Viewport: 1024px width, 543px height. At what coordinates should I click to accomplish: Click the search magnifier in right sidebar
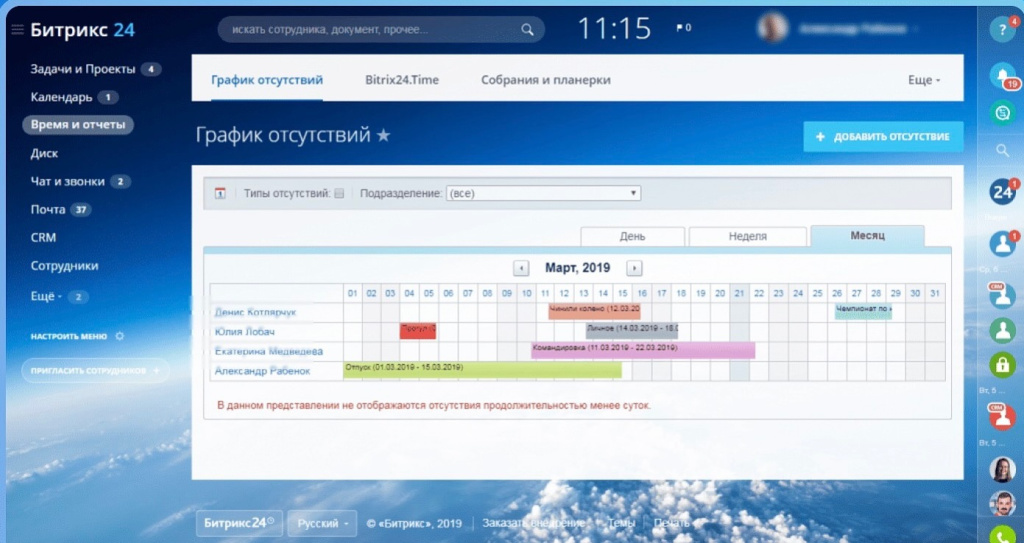coord(1002,151)
